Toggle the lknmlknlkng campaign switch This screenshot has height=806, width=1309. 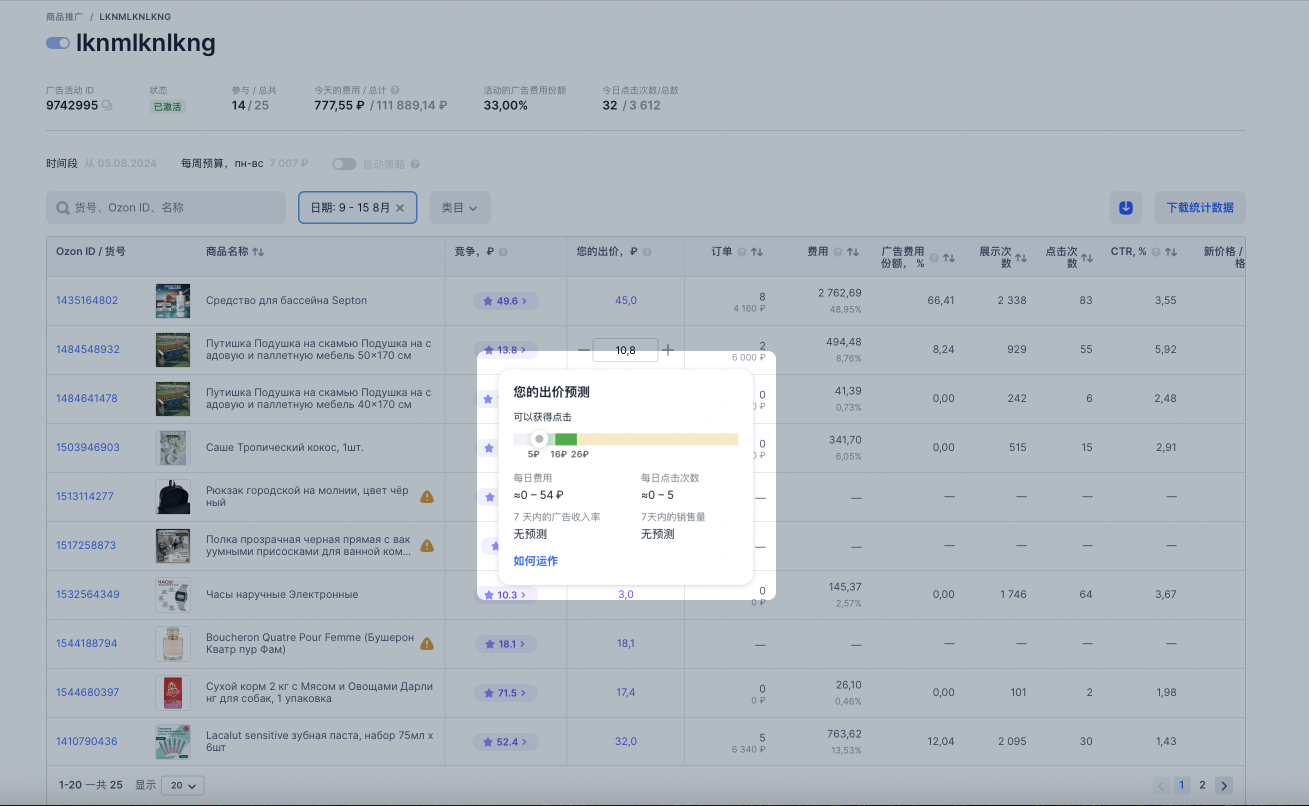tap(58, 43)
